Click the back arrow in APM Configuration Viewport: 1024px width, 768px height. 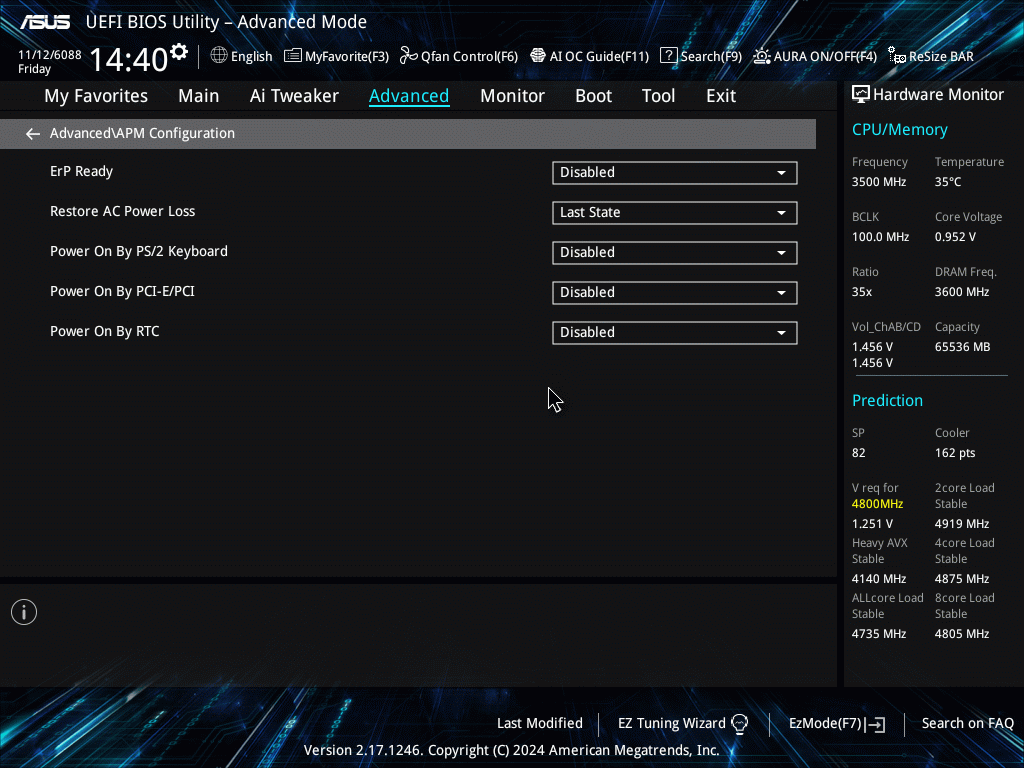(x=33, y=133)
